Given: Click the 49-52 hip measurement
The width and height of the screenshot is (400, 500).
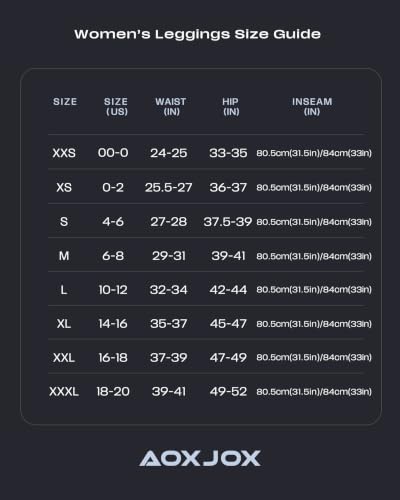Looking at the screenshot, I should tap(228, 391).
